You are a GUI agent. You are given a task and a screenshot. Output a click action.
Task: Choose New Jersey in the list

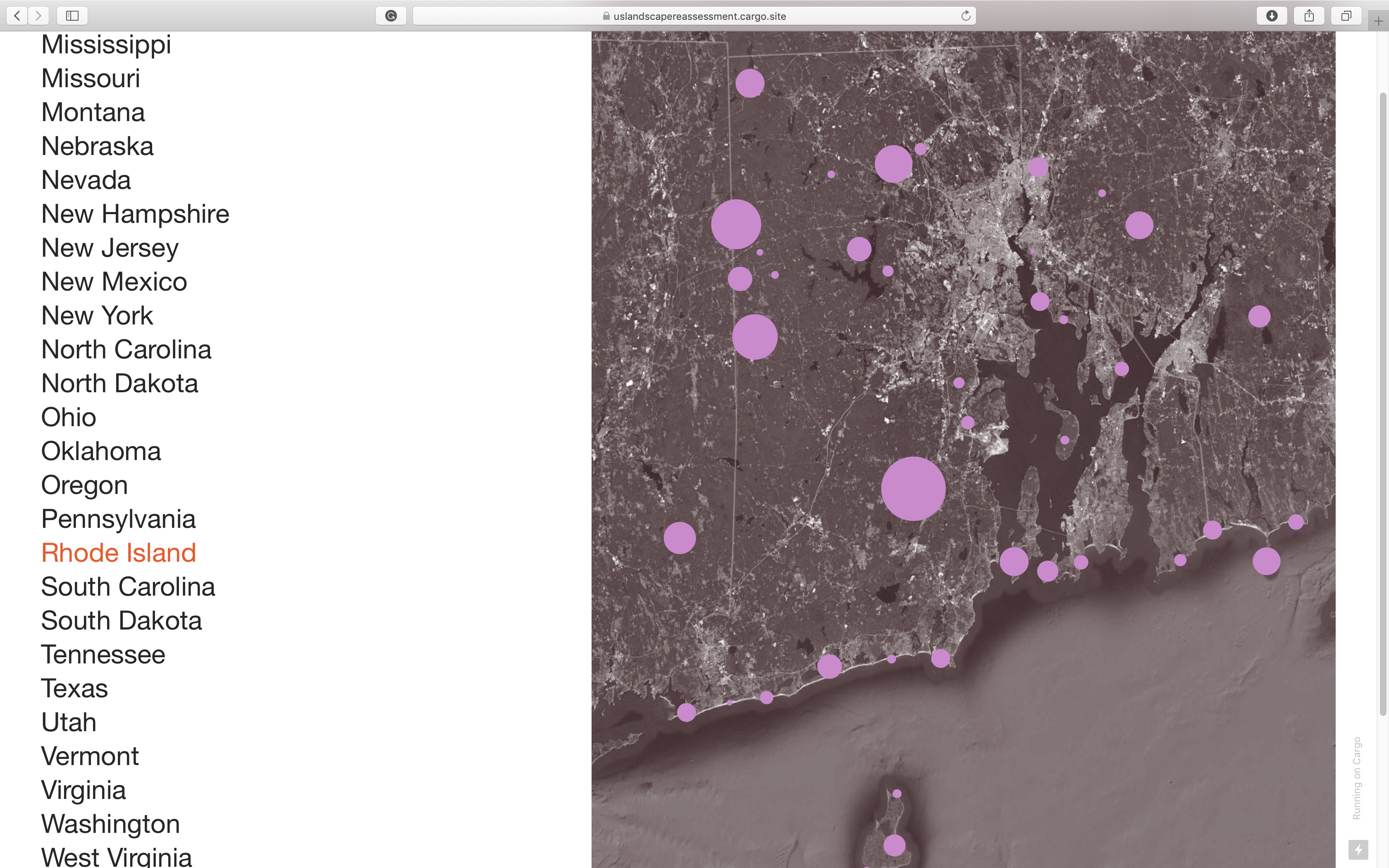point(110,248)
